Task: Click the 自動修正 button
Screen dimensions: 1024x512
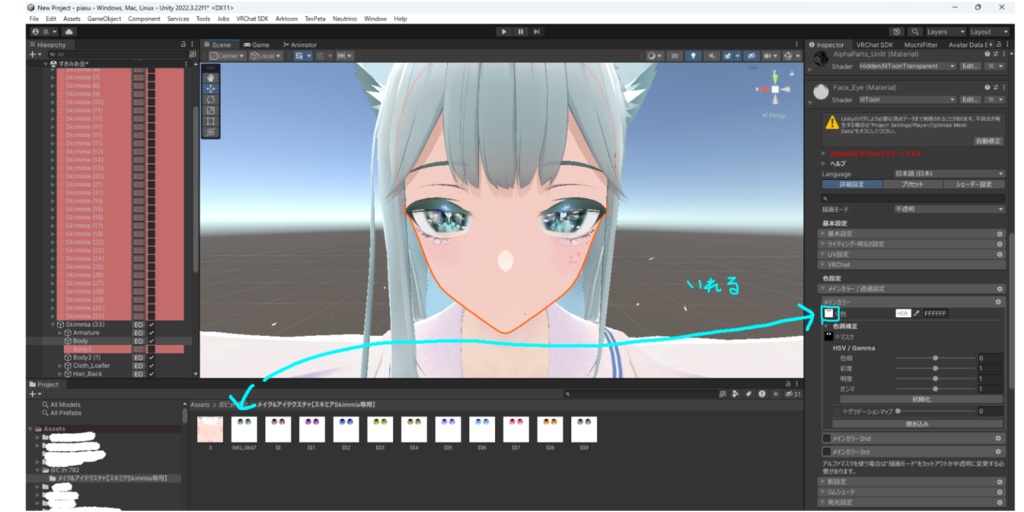Action: click(987, 140)
